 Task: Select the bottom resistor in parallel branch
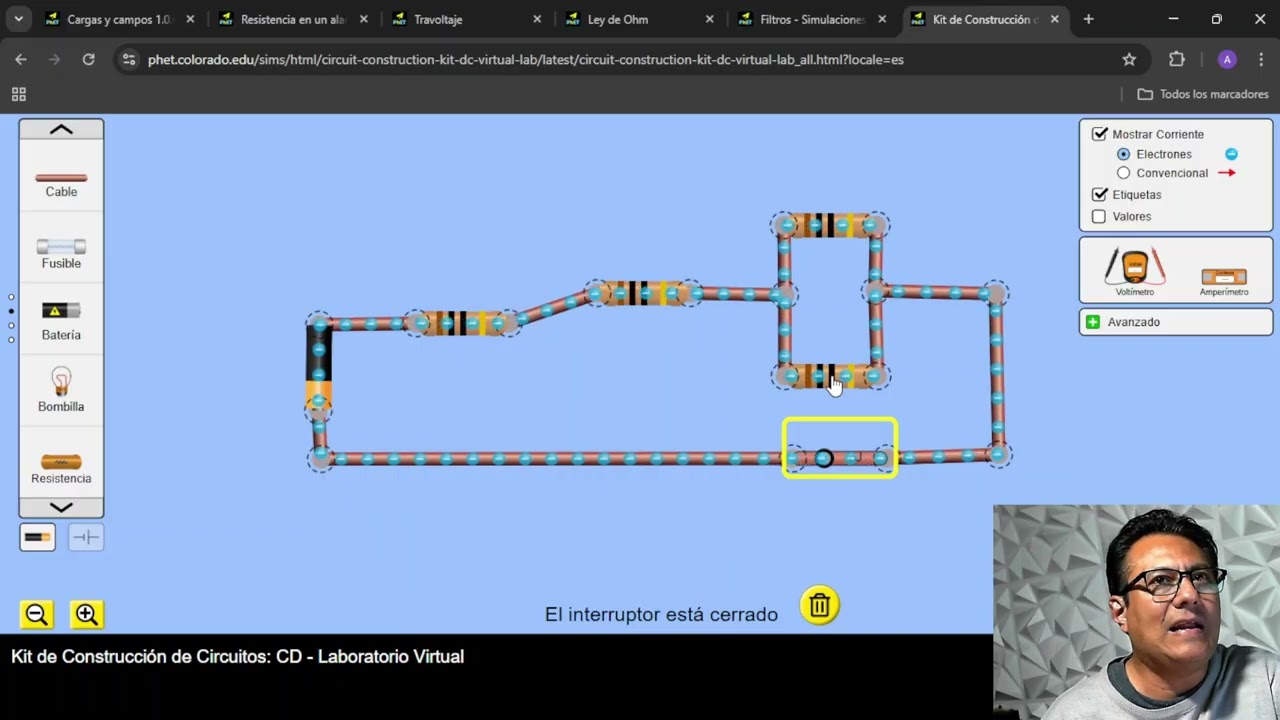pos(829,376)
